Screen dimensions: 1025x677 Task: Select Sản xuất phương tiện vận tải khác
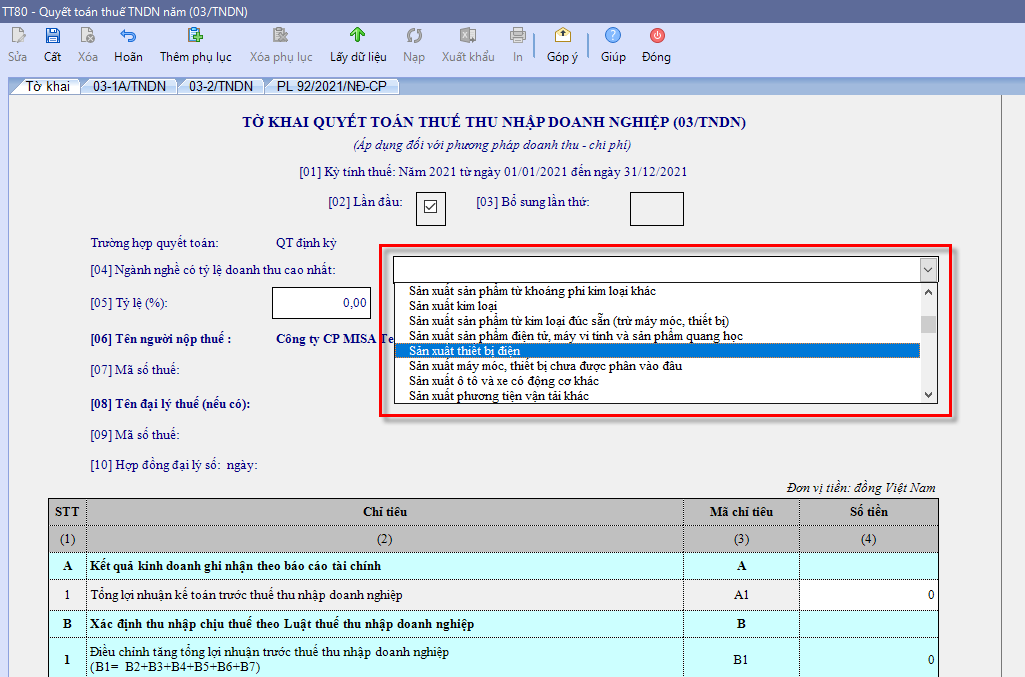(657, 396)
